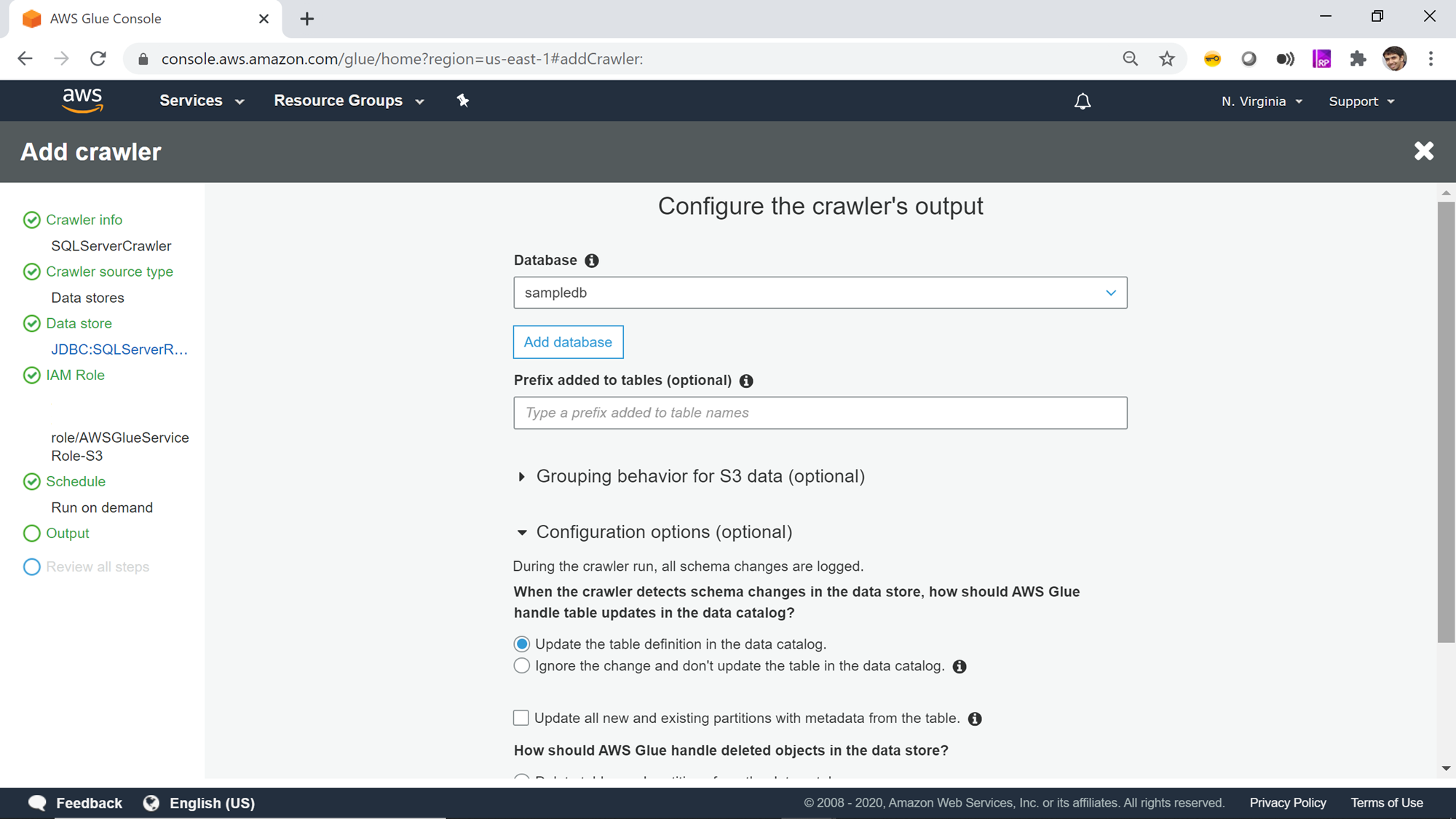The image size is (1456, 819).
Task: Open the sampledb Database dropdown
Action: [820, 293]
